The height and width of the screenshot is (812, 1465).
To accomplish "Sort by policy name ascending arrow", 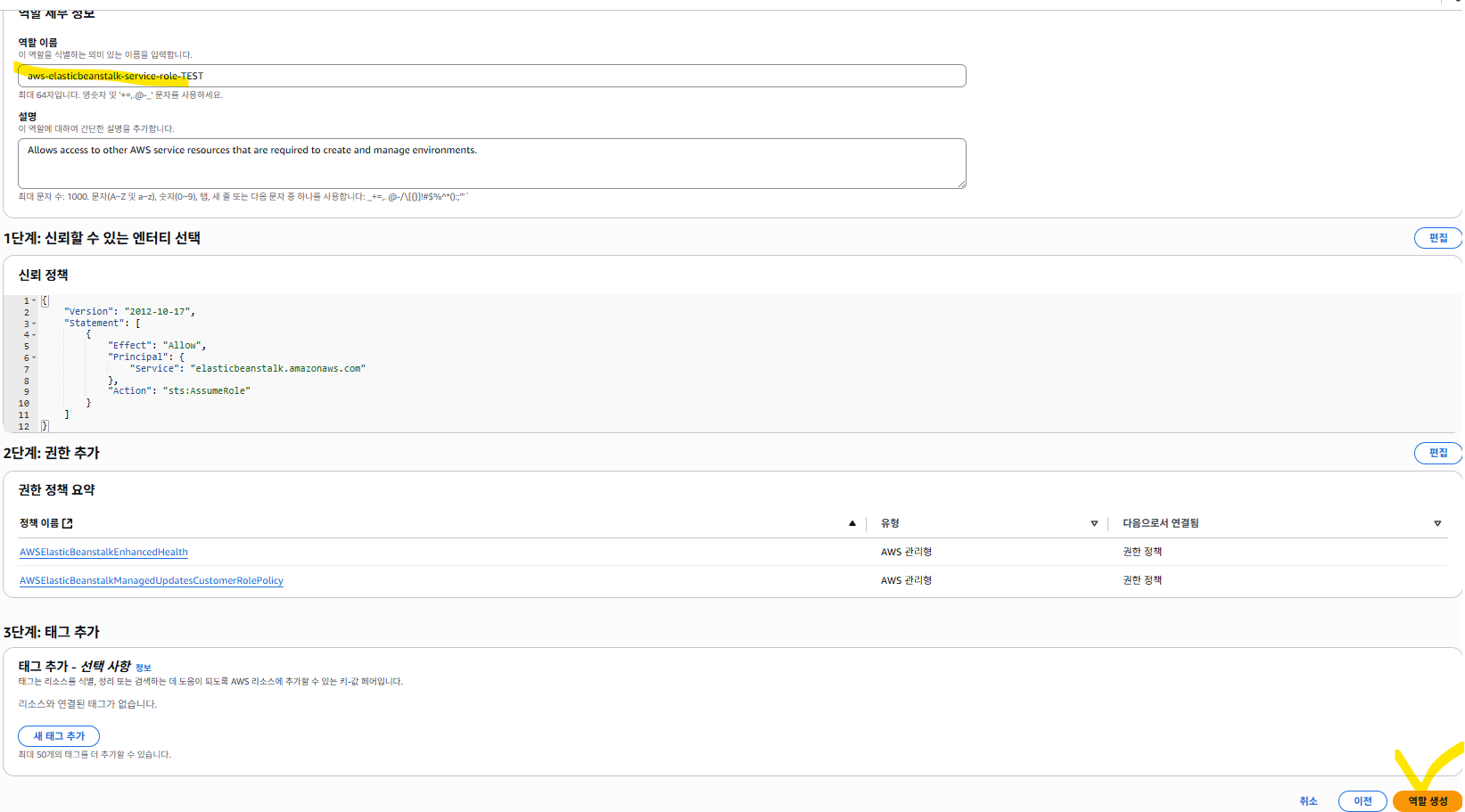I will 852,523.
